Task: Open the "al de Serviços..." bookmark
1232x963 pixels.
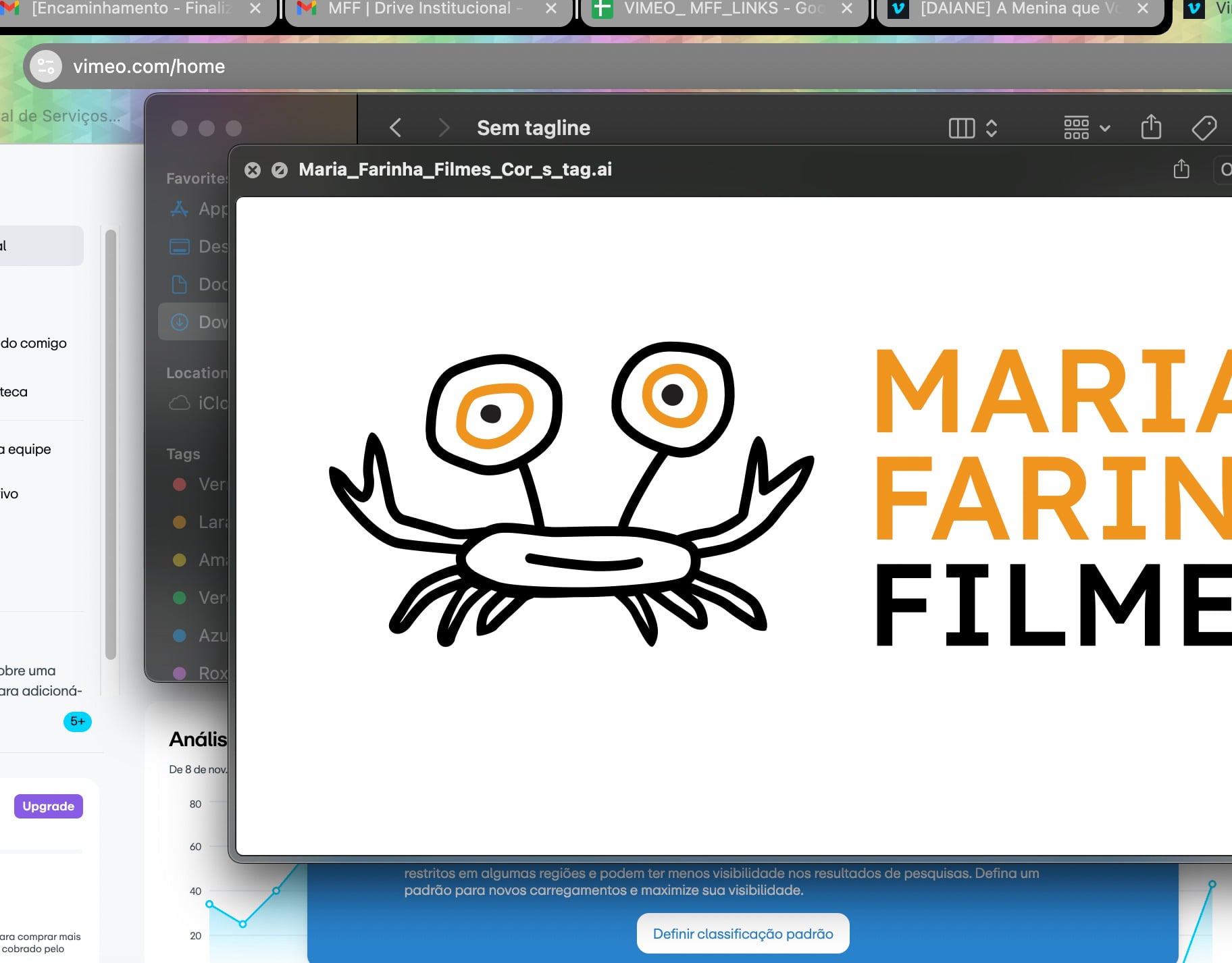Action: point(61,116)
